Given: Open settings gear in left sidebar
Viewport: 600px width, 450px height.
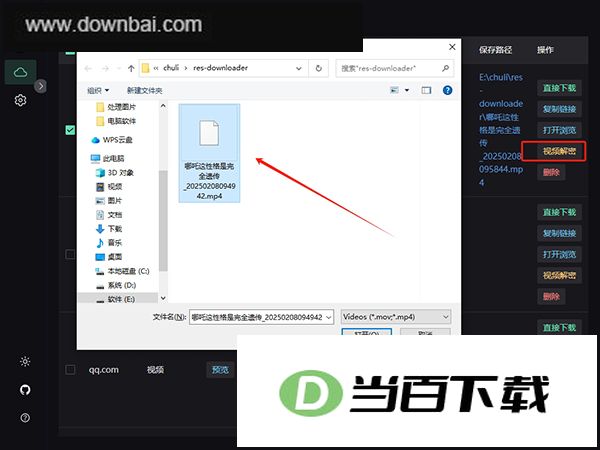Looking at the screenshot, I should tap(20, 100).
